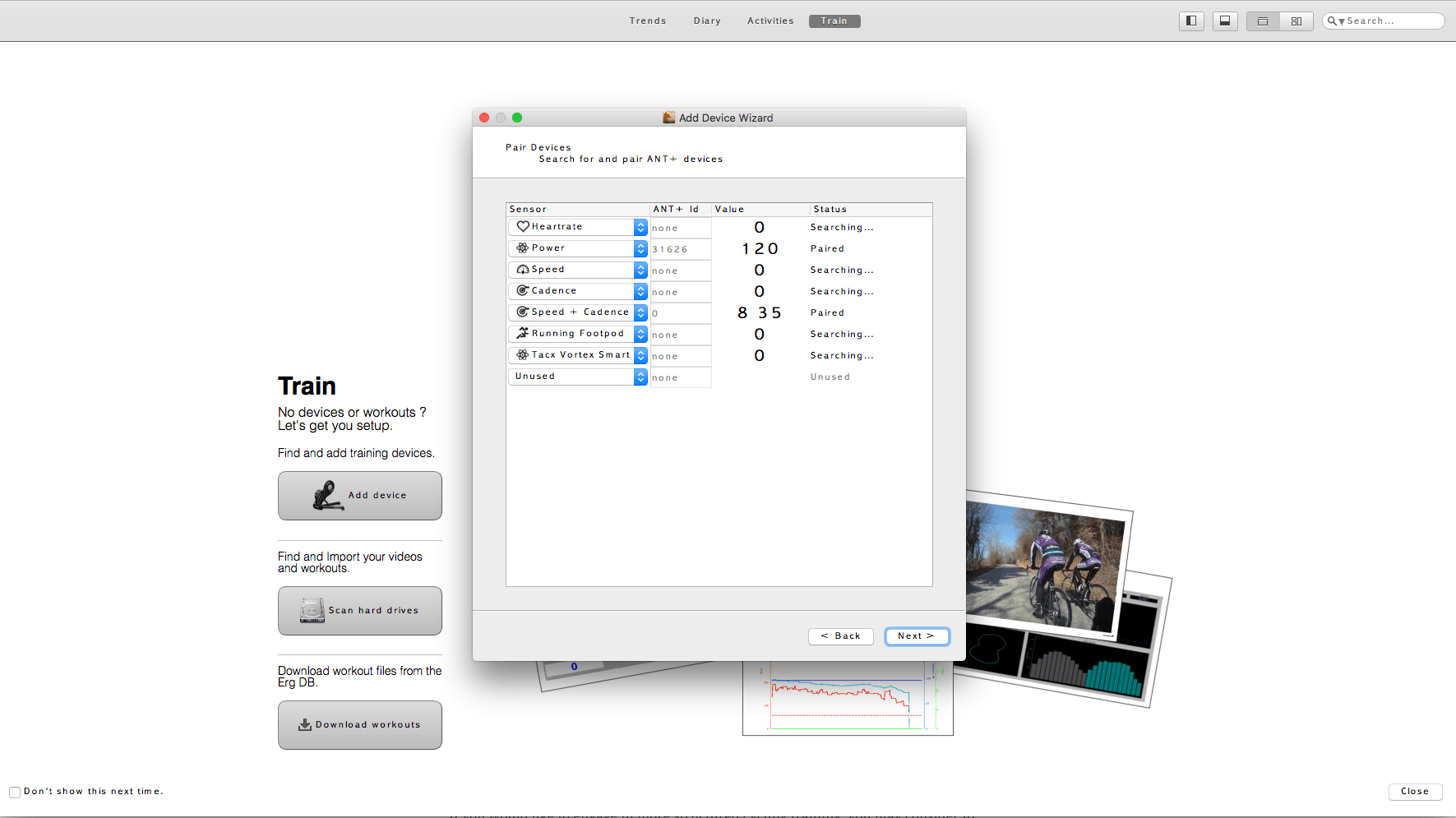Open the Unused sensor dropdown
This screenshot has width=1456, height=818.
coord(640,377)
